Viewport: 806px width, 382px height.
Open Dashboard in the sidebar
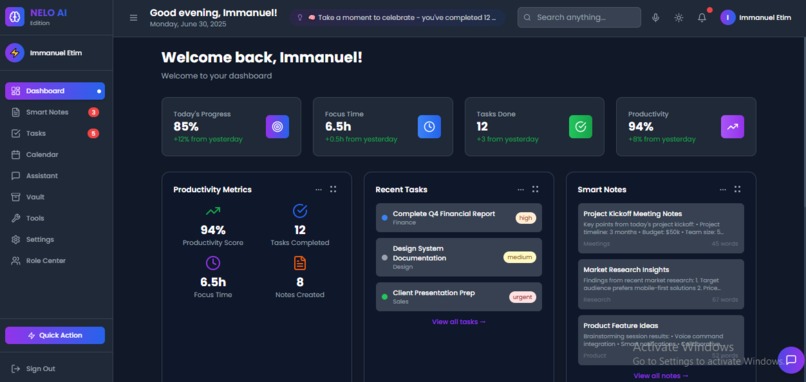pyautogui.click(x=55, y=91)
